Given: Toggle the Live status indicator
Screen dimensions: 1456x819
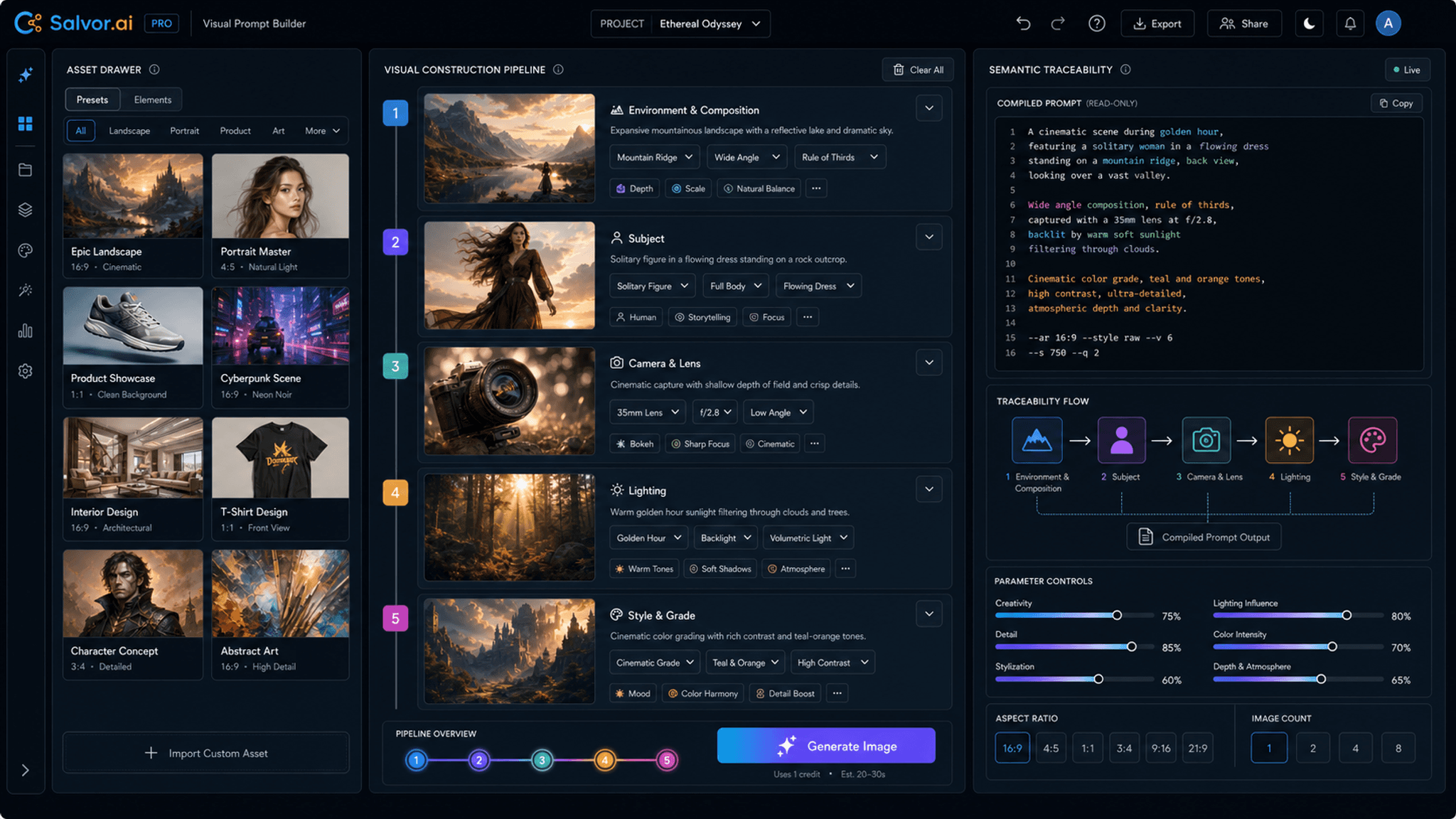Looking at the screenshot, I should pos(1407,70).
